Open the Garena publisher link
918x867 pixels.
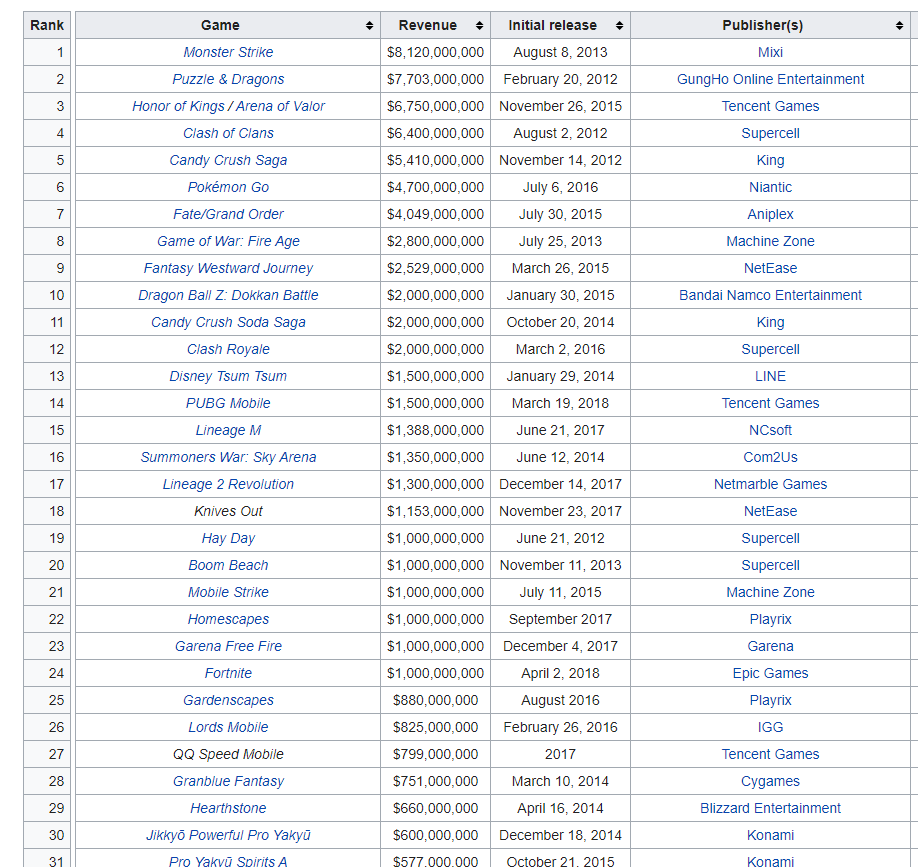(x=770, y=645)
